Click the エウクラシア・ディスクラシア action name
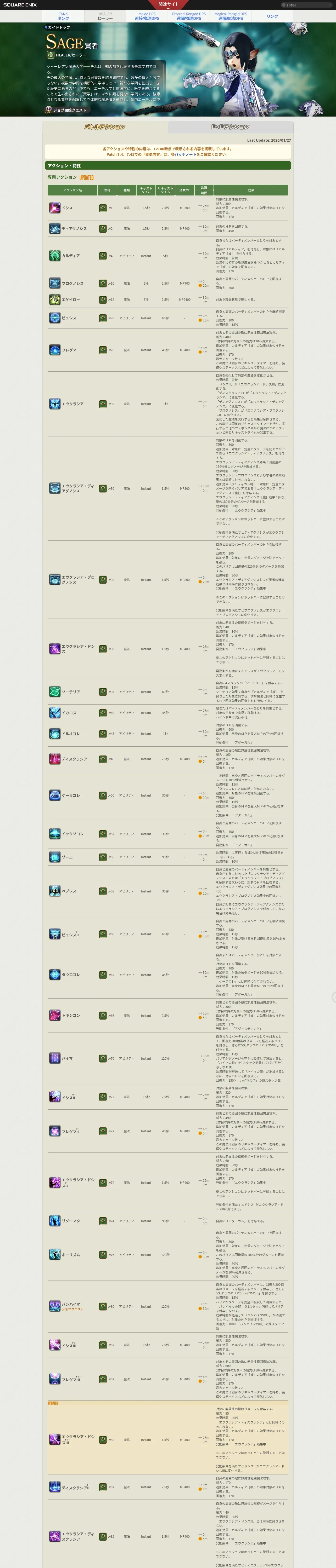 78,1536
